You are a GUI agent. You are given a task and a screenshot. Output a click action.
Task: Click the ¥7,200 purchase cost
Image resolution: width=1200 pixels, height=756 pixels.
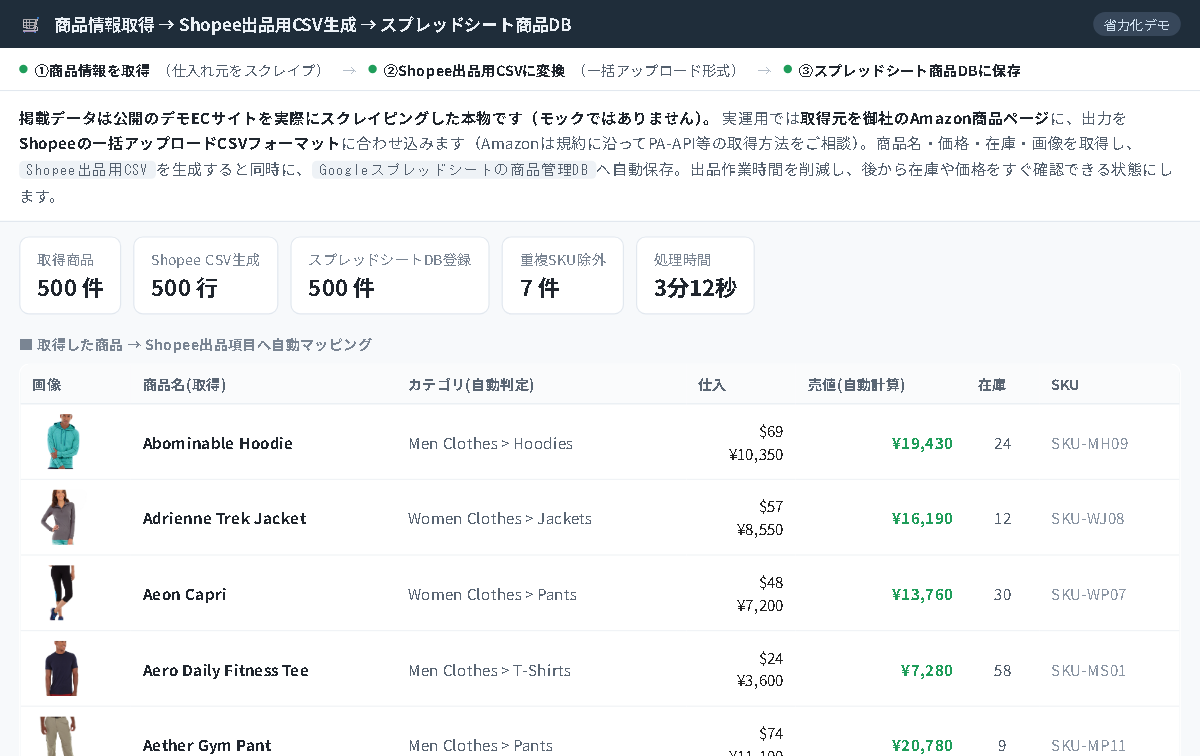[x=760, y=605]
